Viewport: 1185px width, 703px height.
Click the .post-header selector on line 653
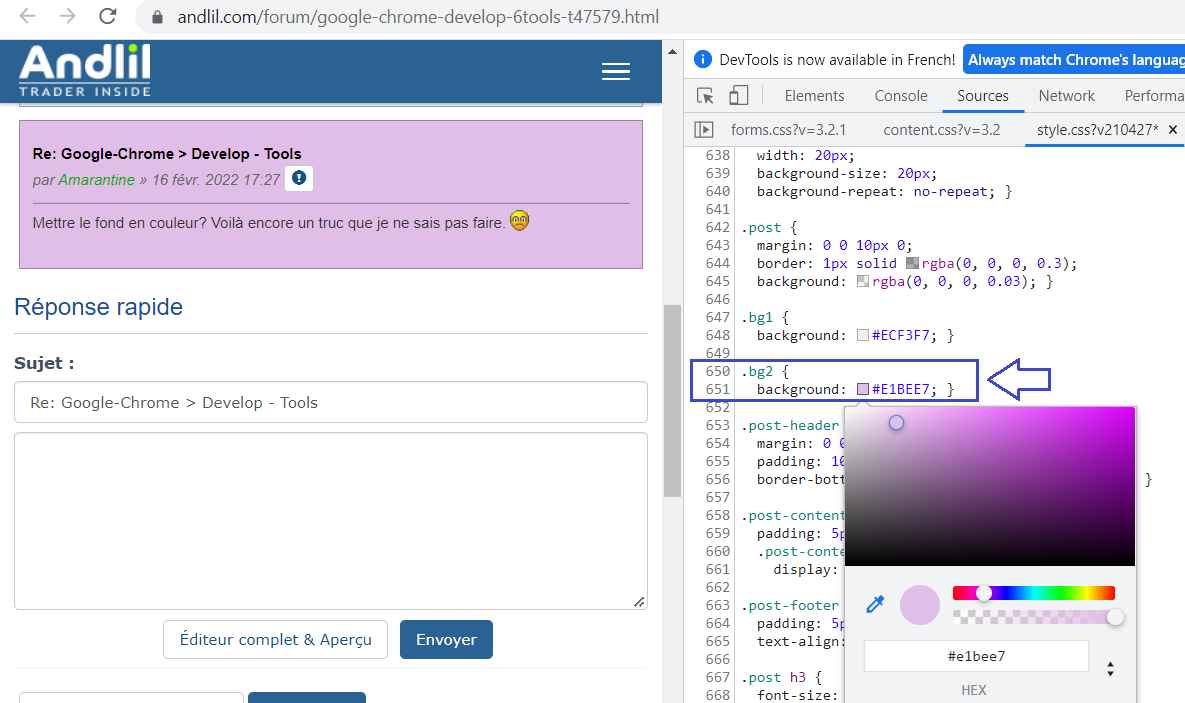click(x=790, y=426)
